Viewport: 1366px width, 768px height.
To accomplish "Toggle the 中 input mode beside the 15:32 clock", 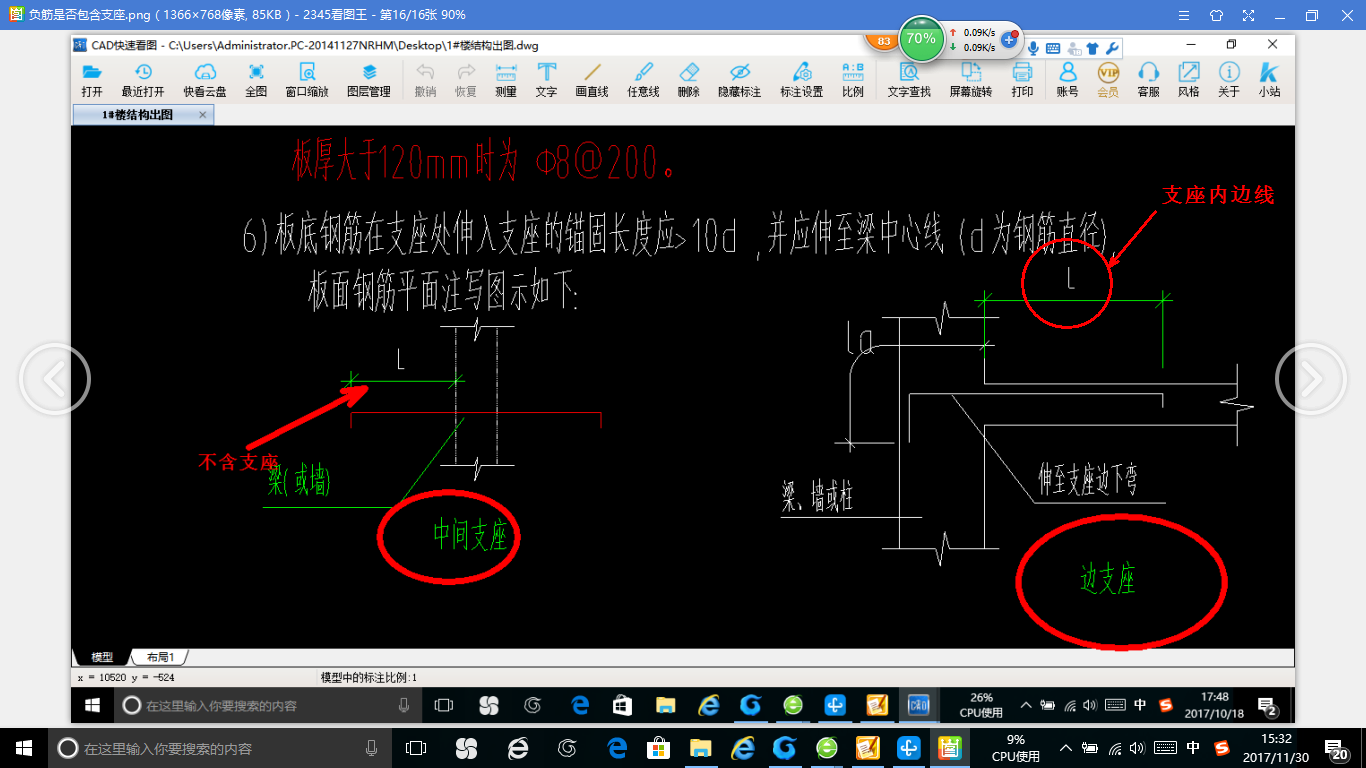I will [x=1193, y=747].
